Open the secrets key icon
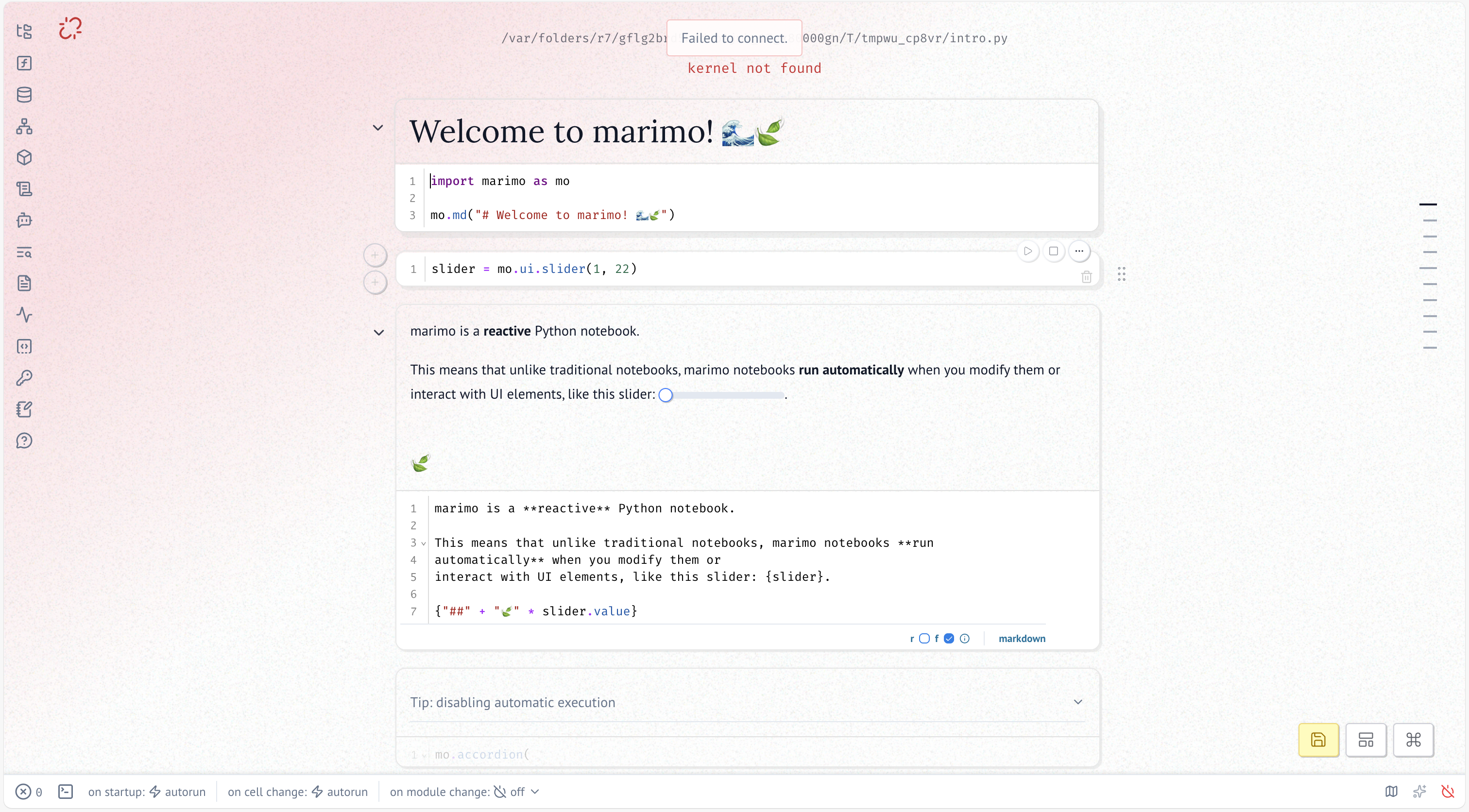The width and height of the screenshot is (1469, 812). [x=24, y=377]
